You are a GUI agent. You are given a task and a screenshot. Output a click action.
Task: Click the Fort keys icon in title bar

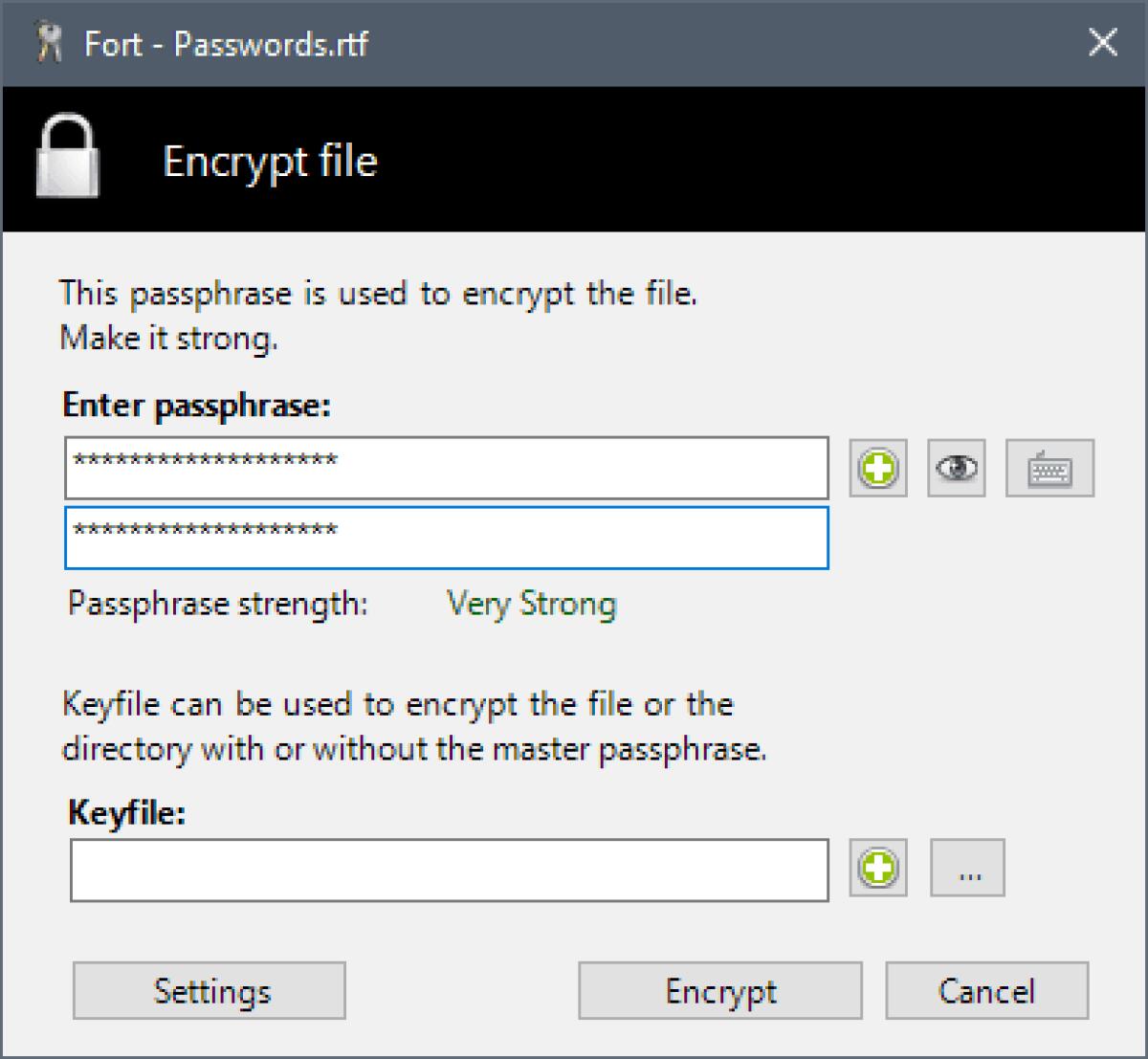click(47, 44)
